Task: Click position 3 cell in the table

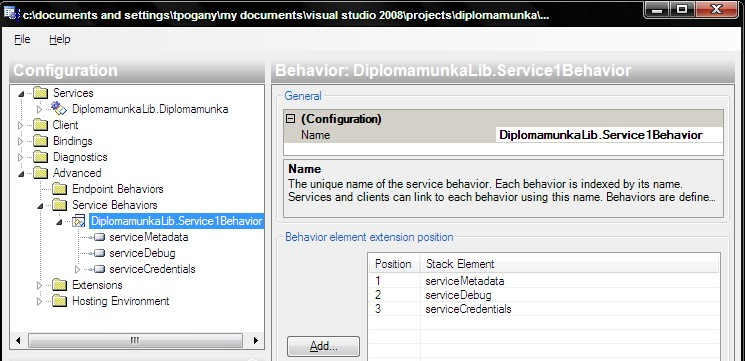Action: [394, 309]
